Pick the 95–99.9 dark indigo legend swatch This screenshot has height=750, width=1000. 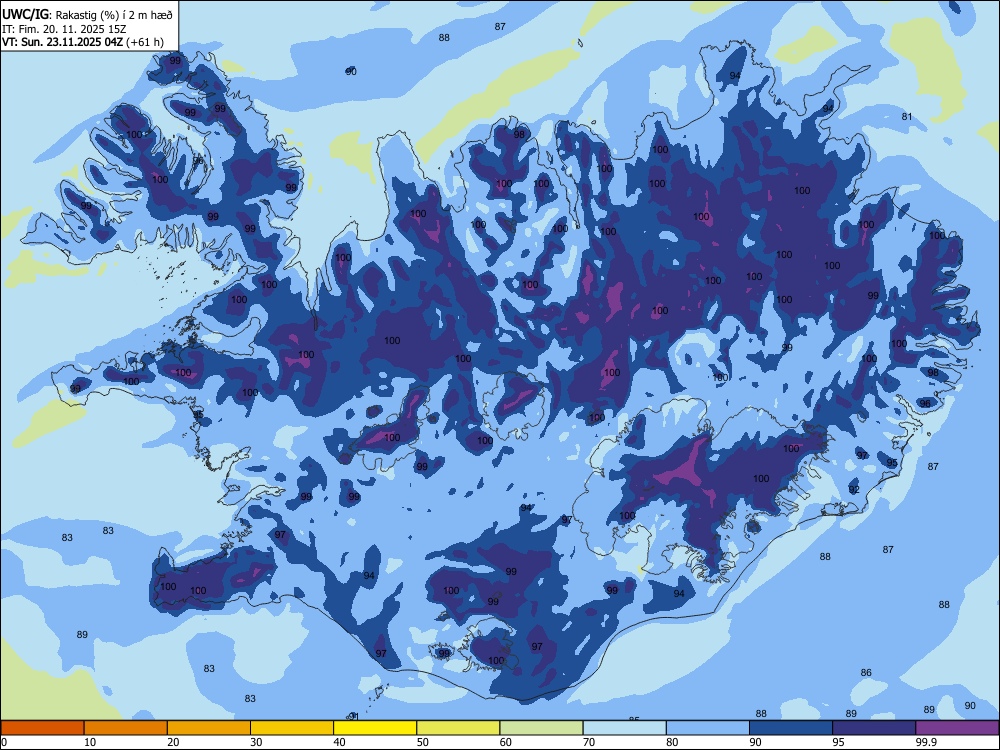[874, 728]
